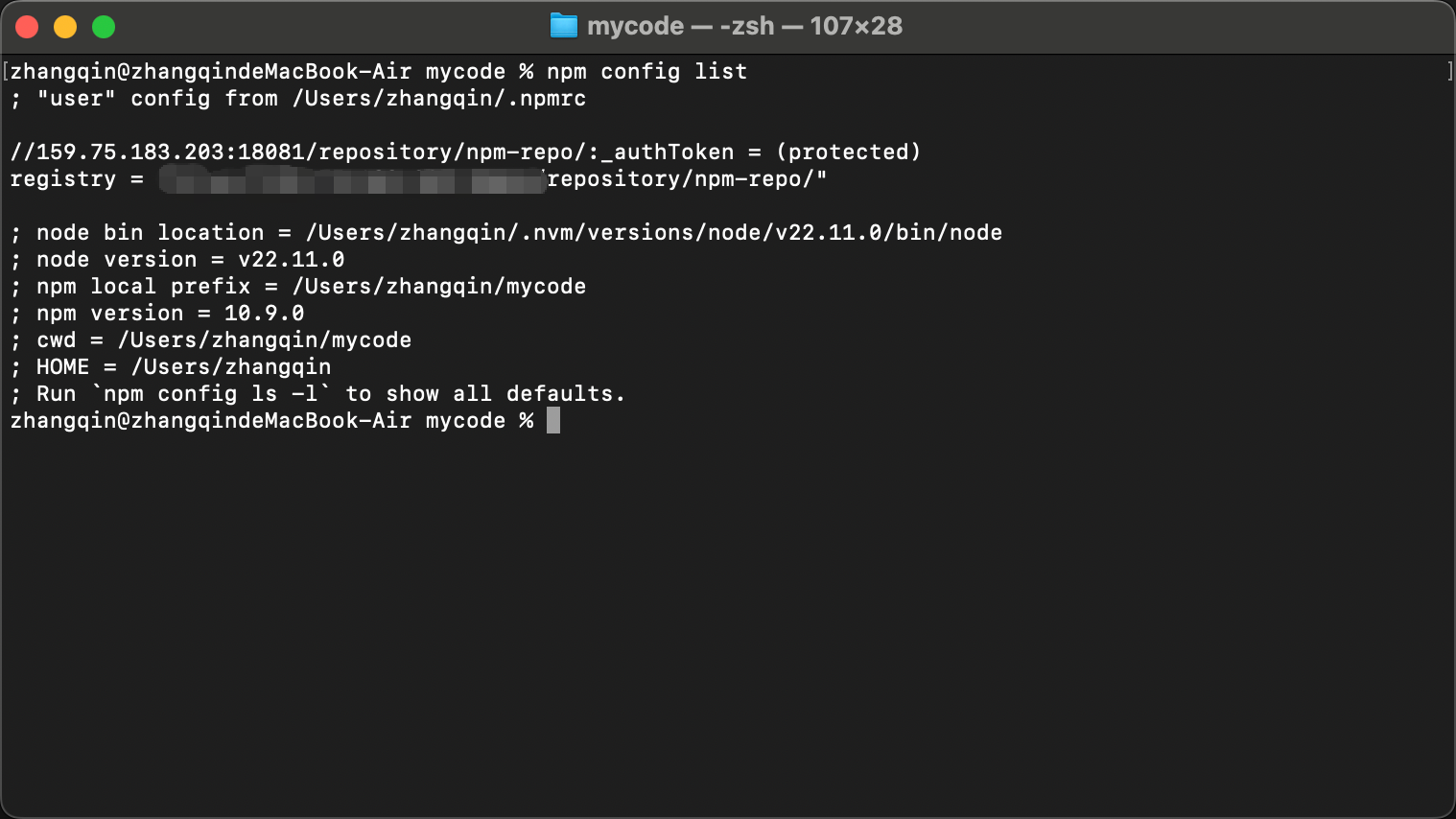The image size is (1456, 819).
Task: Click the npm version 10.9.0 value
Action: coord(264,314)
